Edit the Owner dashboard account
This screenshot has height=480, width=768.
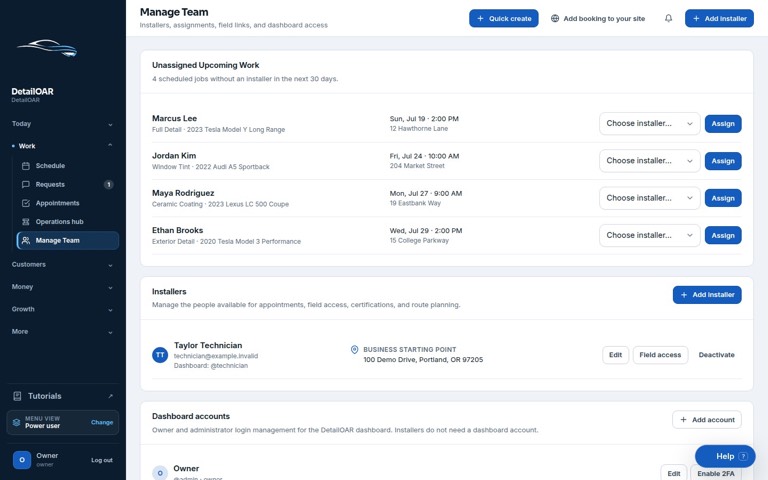pyautogui.click(x=673, y=473)
